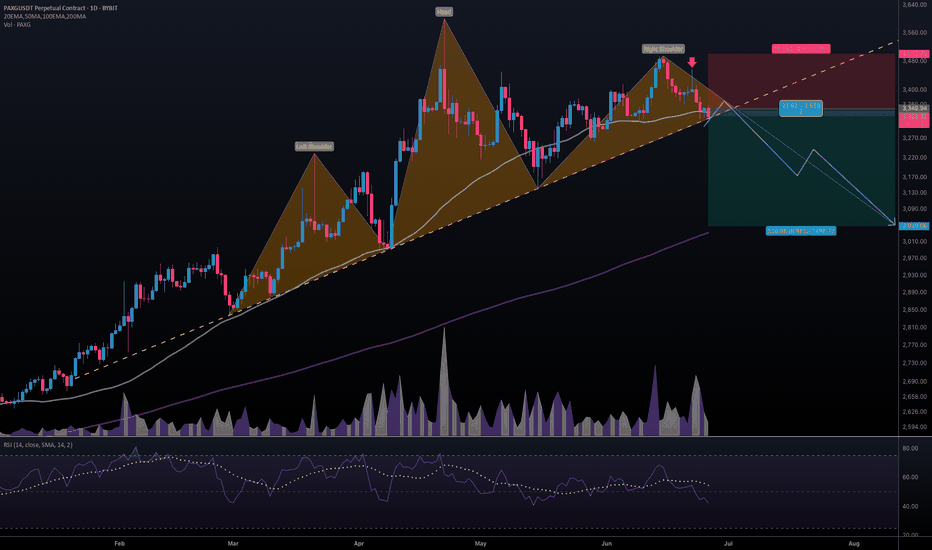932x550 pixels.
Task: Click the 3,090.00 price axis label
Action: click(x=914, y=209)
